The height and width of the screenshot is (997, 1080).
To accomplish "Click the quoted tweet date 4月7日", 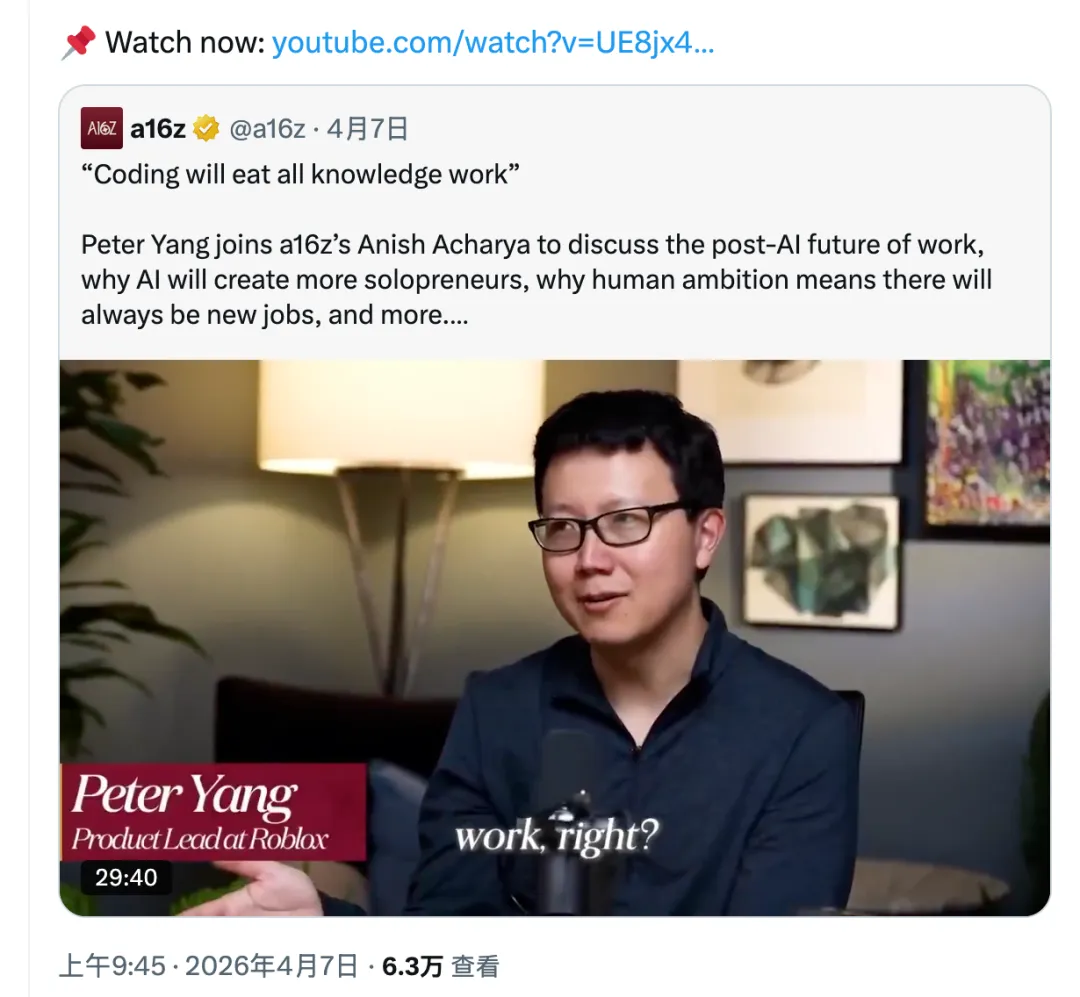I will coord(367,129).
